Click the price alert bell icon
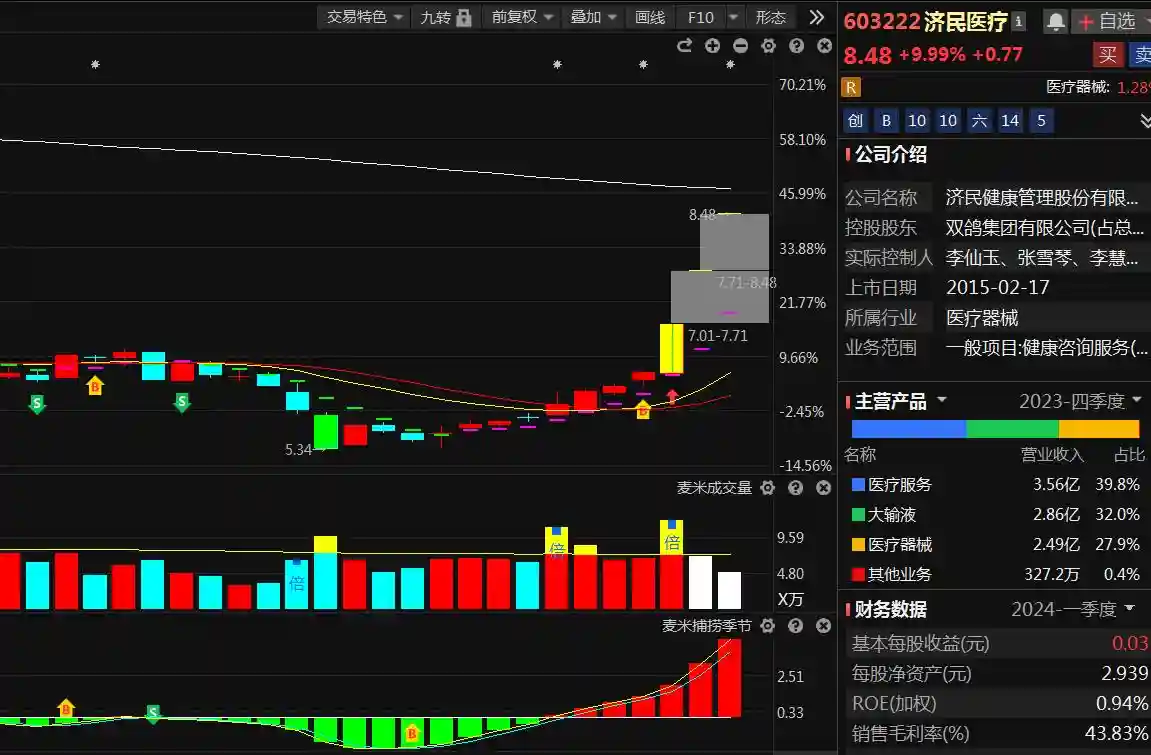Image resolution: width=1151 pixels, height=755 pixels. click(x=1055, y=21)
